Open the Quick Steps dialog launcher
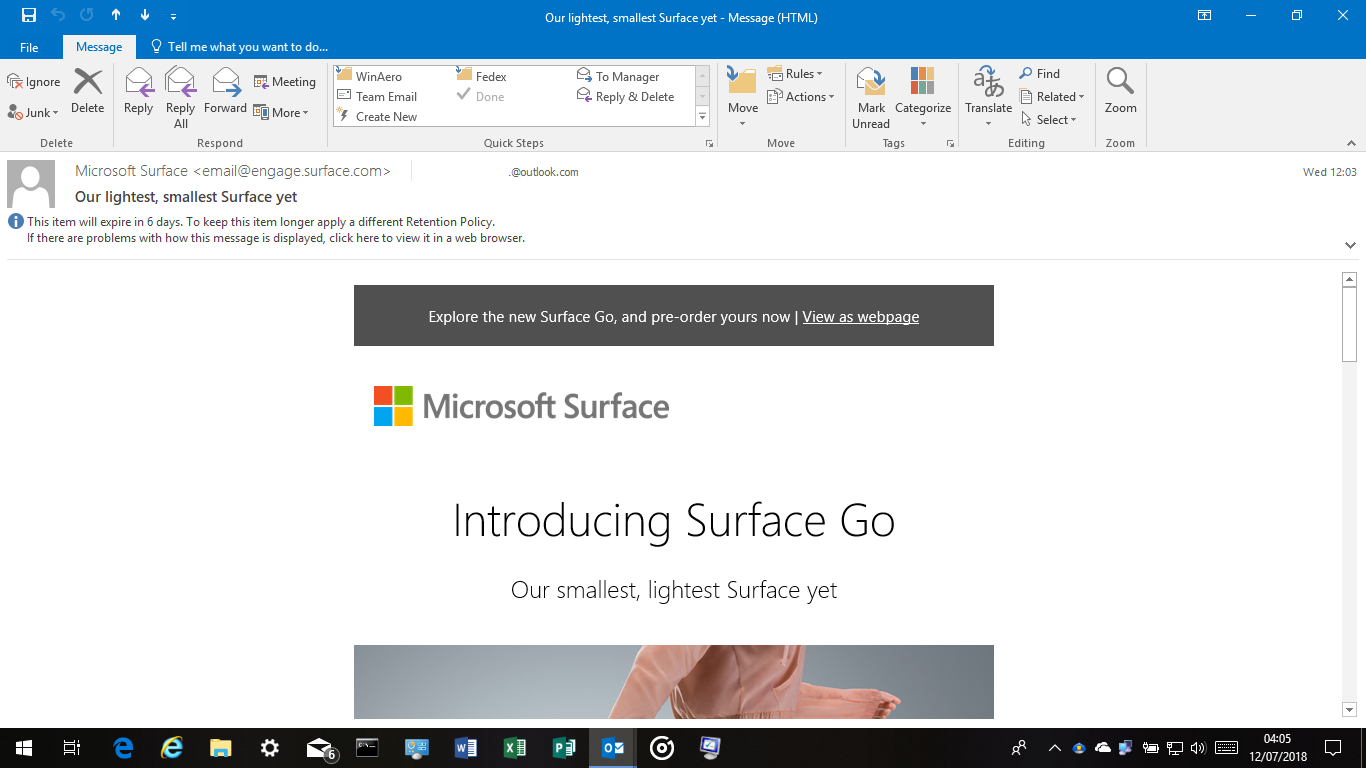Image resolution: width=1366 pixels, height=768 pixels. click(709, 144)
